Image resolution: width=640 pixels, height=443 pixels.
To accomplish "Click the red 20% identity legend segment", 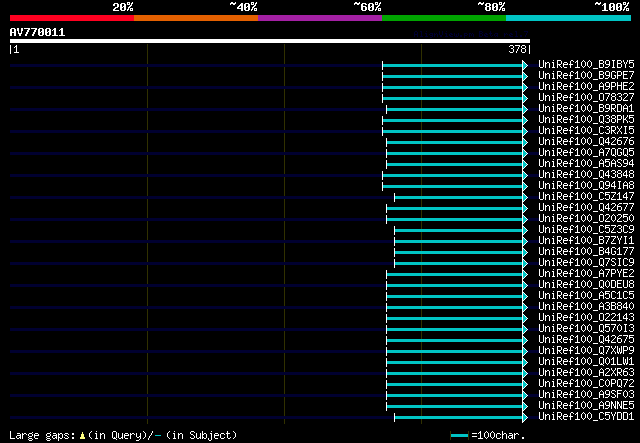I will click(72, 18).
